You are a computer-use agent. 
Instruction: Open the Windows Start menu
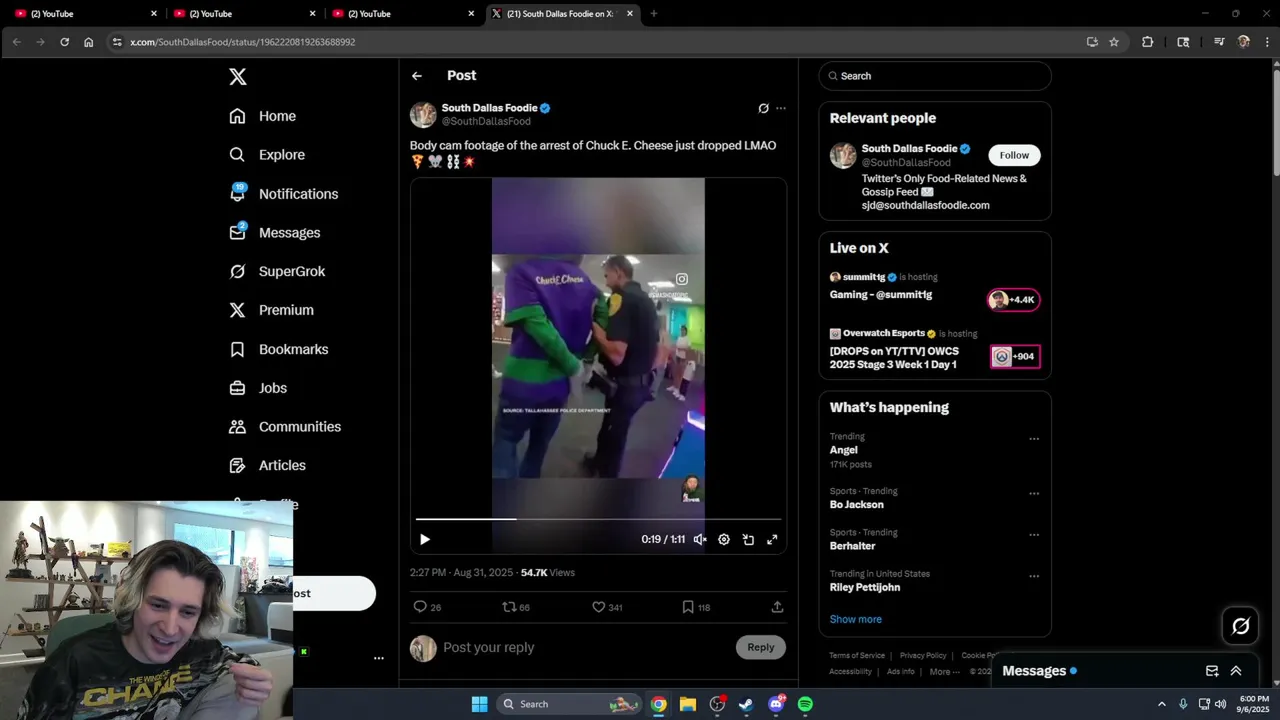[x=479, y=704]
